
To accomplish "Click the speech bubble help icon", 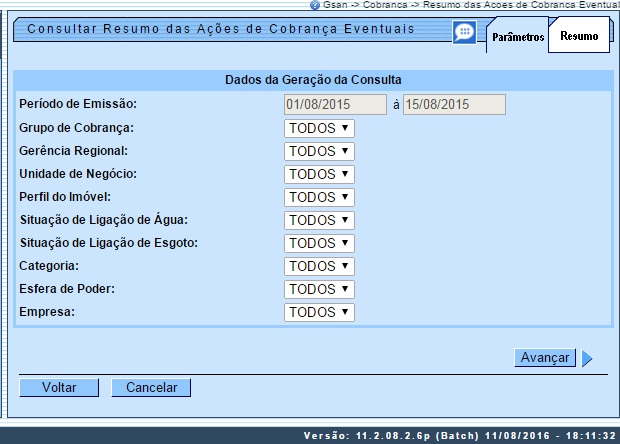I will point(464,32).
